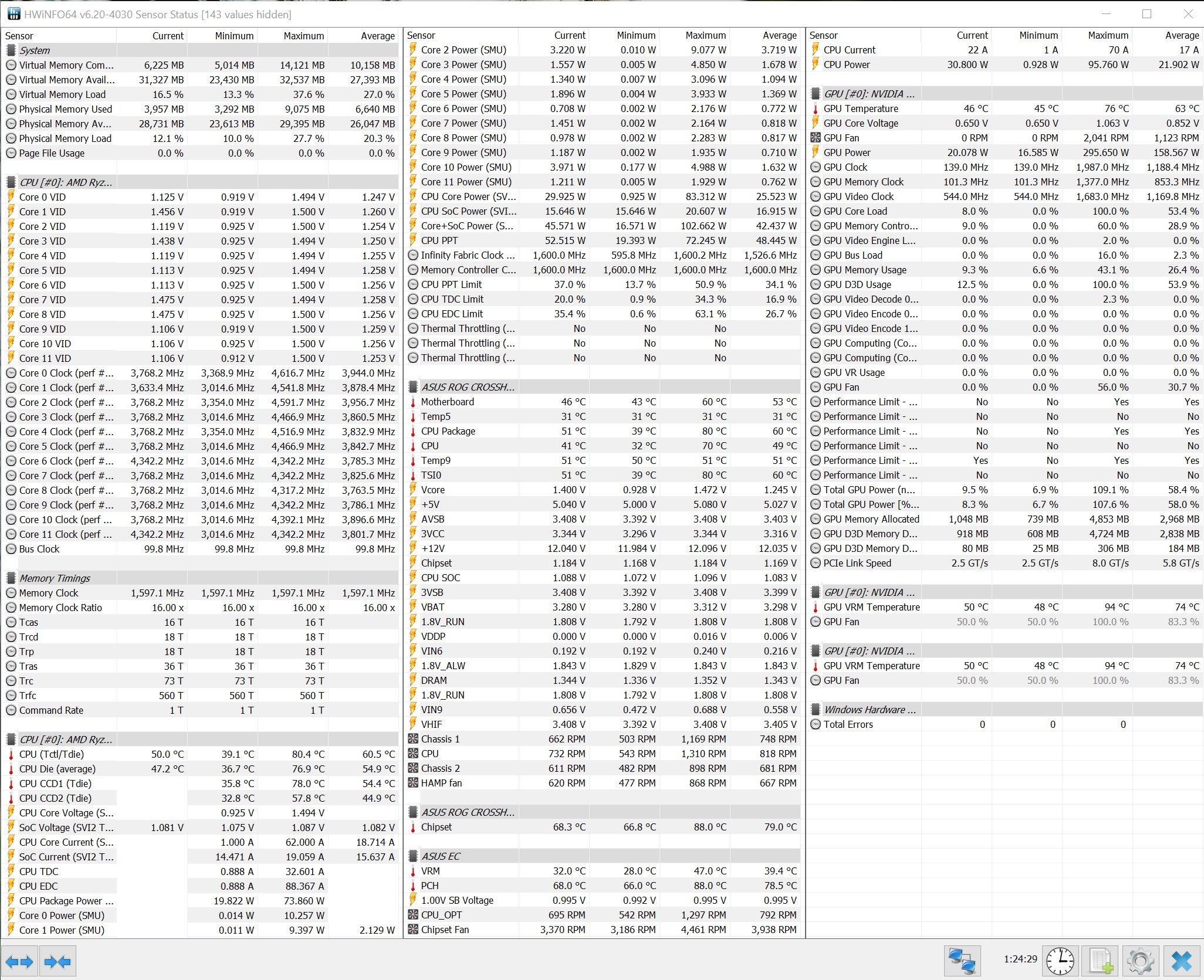Select the Total Errors row
1204x980 pixels.
click(x=848, y=724)
